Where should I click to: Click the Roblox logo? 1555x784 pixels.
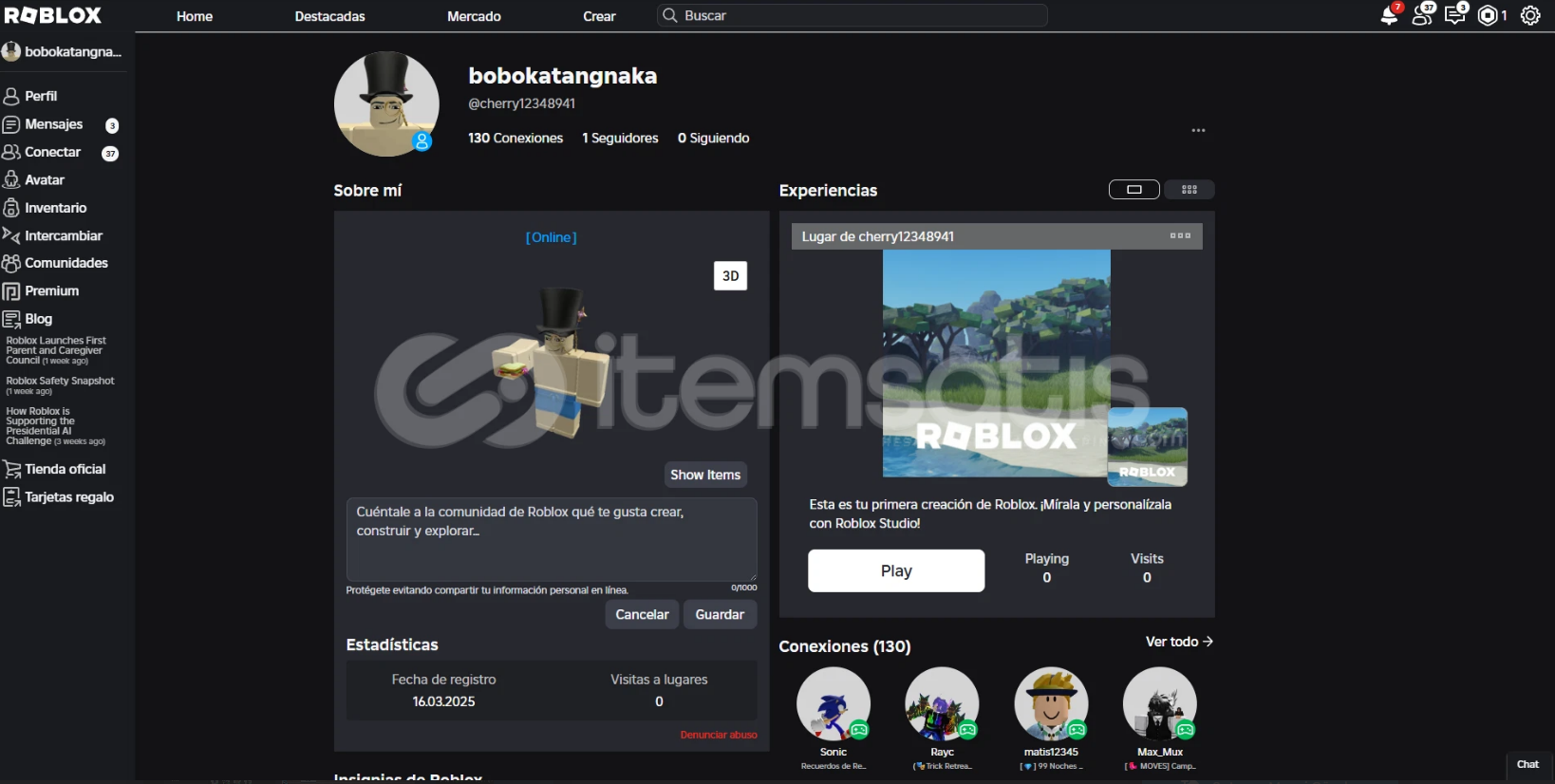coord(53,15)
